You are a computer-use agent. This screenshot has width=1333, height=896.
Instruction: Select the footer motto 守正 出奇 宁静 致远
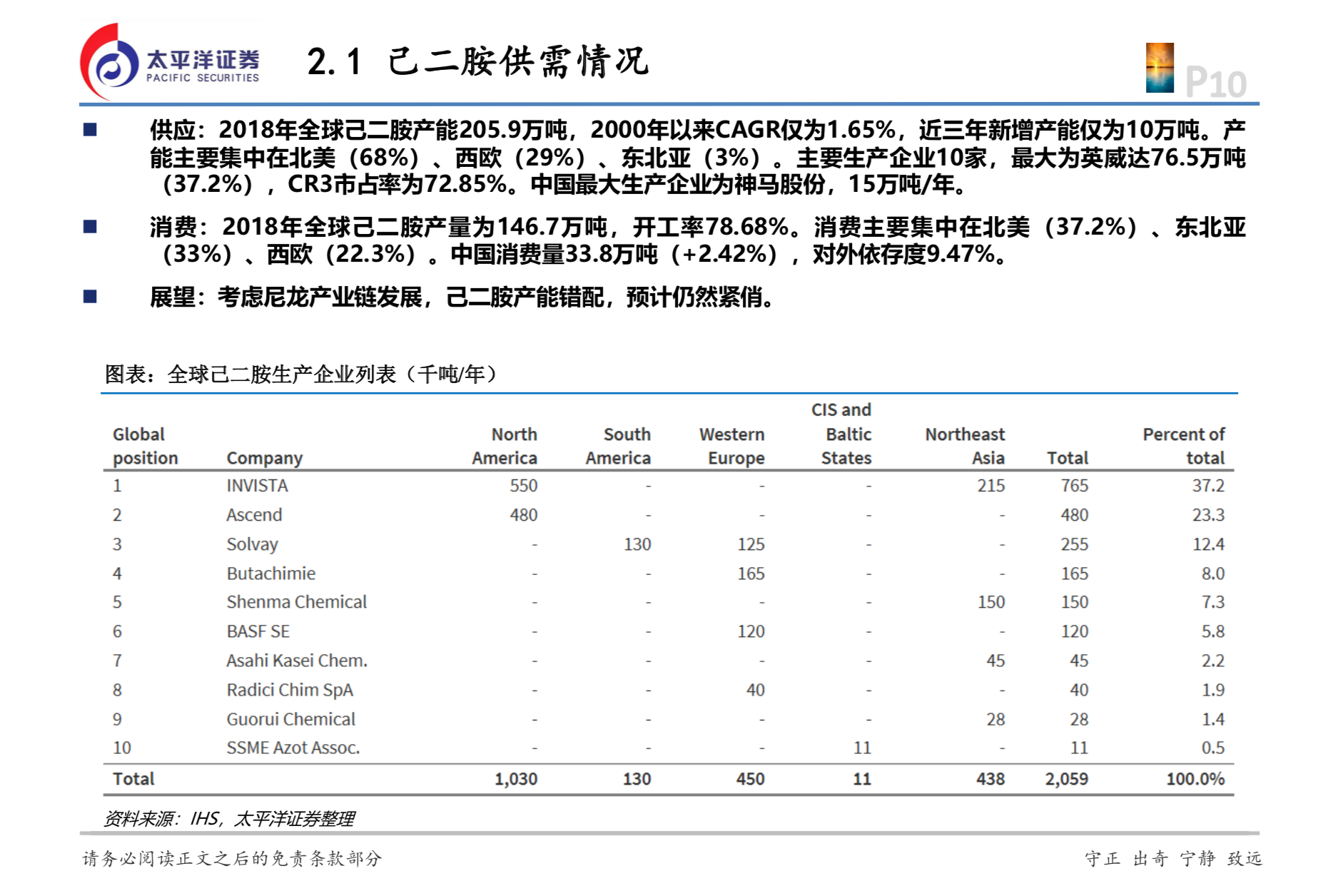(1173, 858)
